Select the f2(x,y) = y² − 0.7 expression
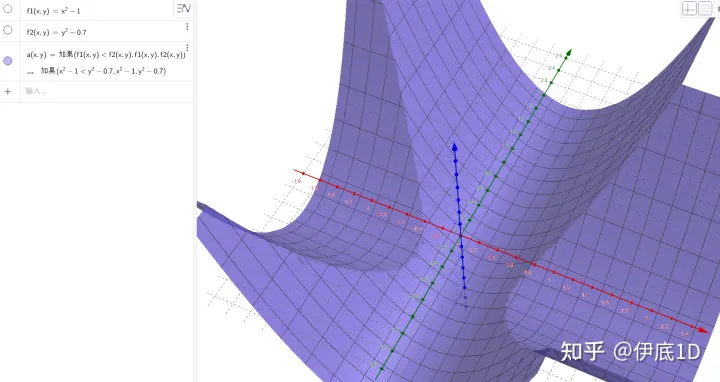Screen dimensions: 720x382 pyautogui.click(x=56, y=32)
